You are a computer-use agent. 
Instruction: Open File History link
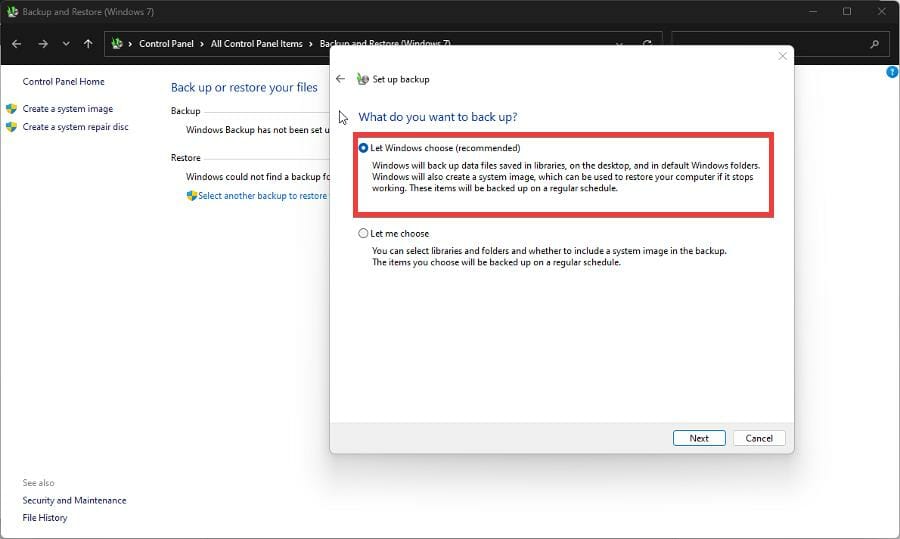[x=45, y=518]
